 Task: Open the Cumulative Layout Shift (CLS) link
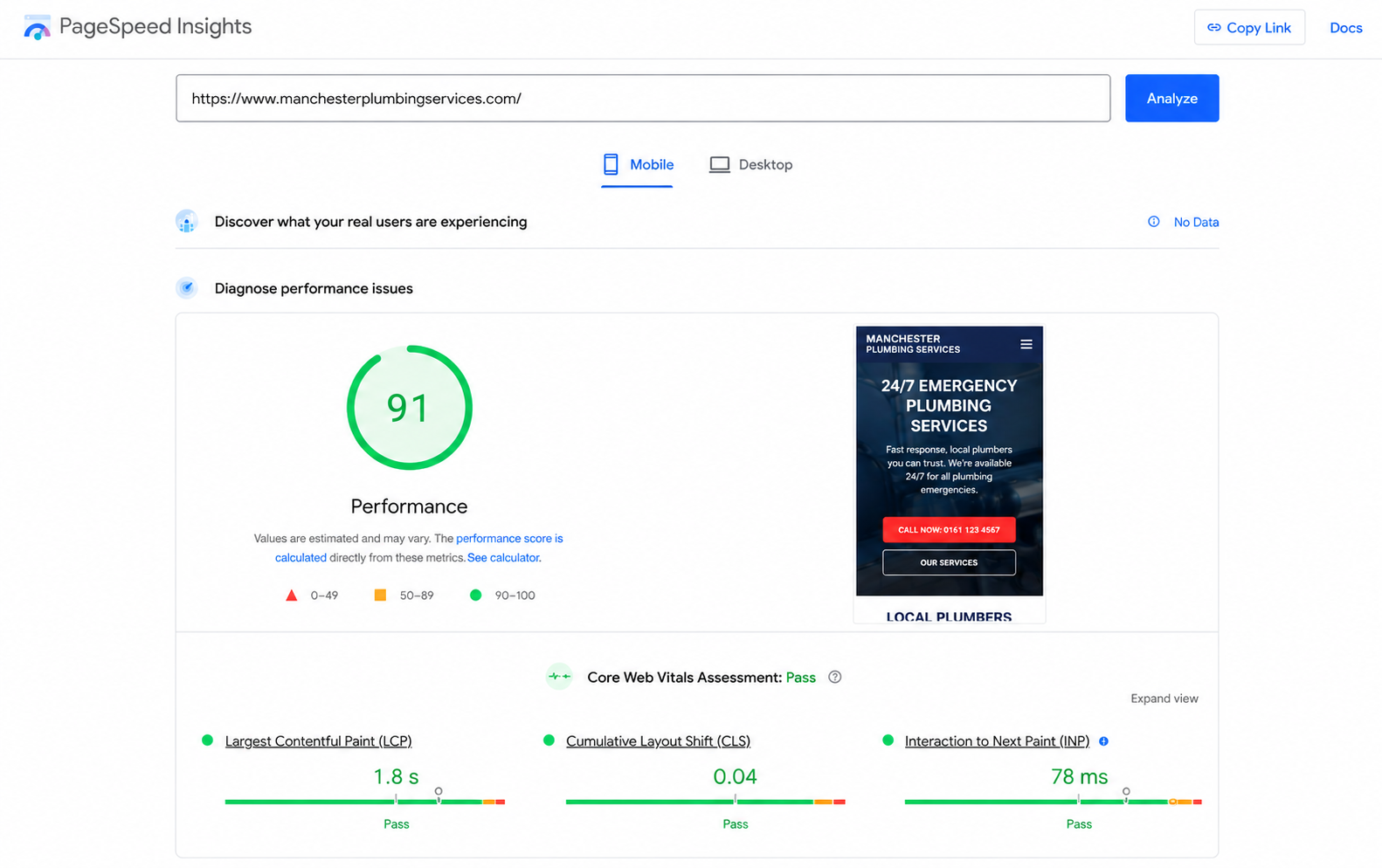(658, 741)
